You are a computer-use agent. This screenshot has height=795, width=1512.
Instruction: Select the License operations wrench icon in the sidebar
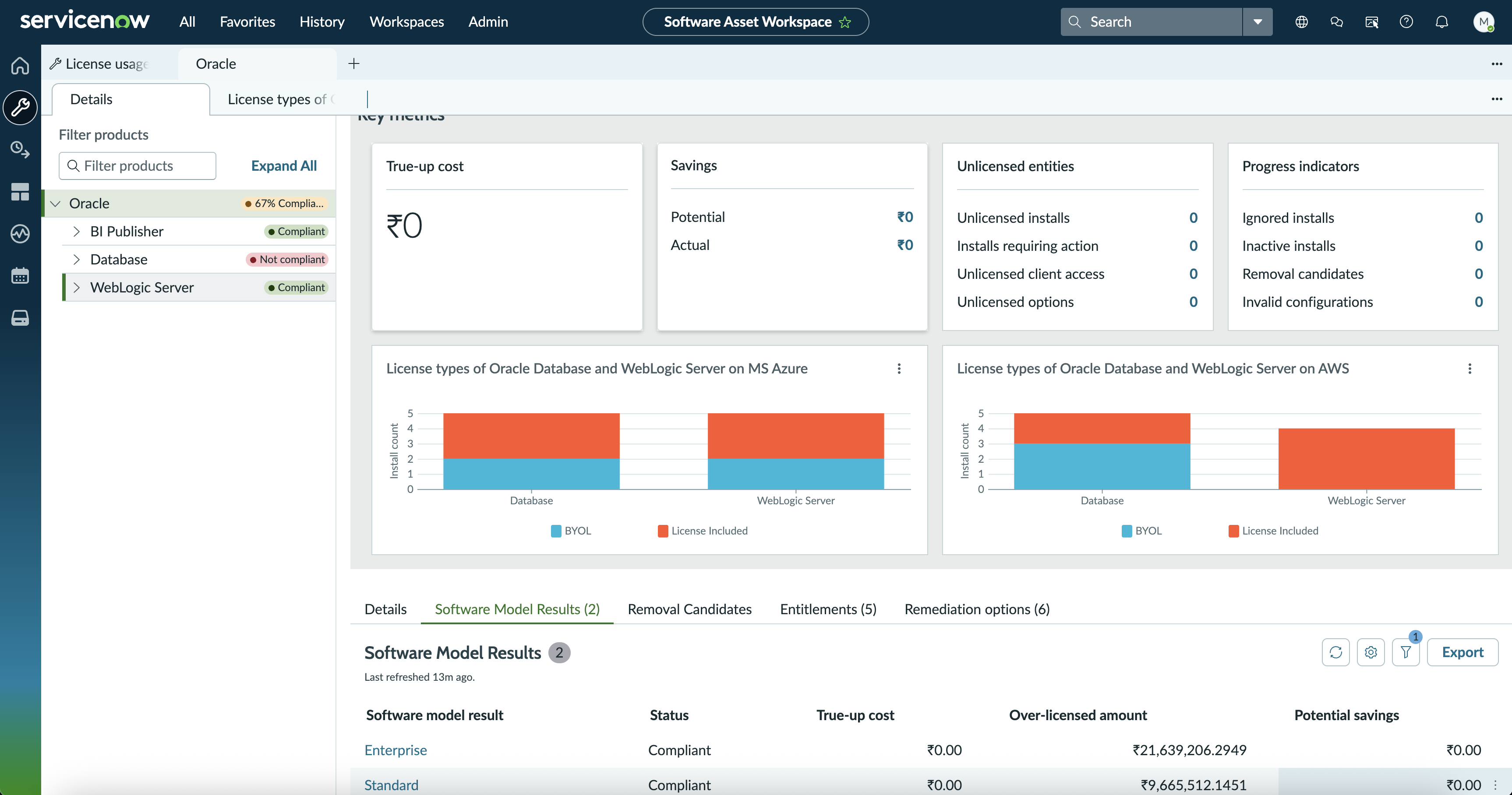click(20, 107)
